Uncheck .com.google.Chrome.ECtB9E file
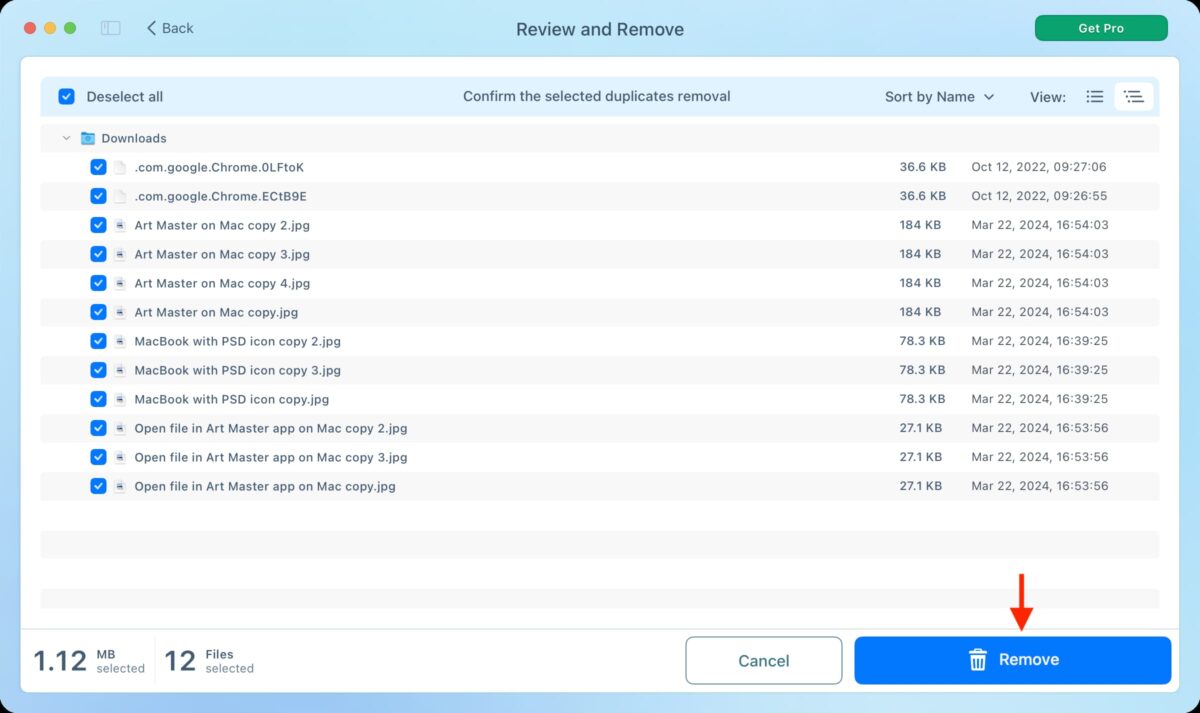This screenshot has height=713, width=1200. point(98,197)
